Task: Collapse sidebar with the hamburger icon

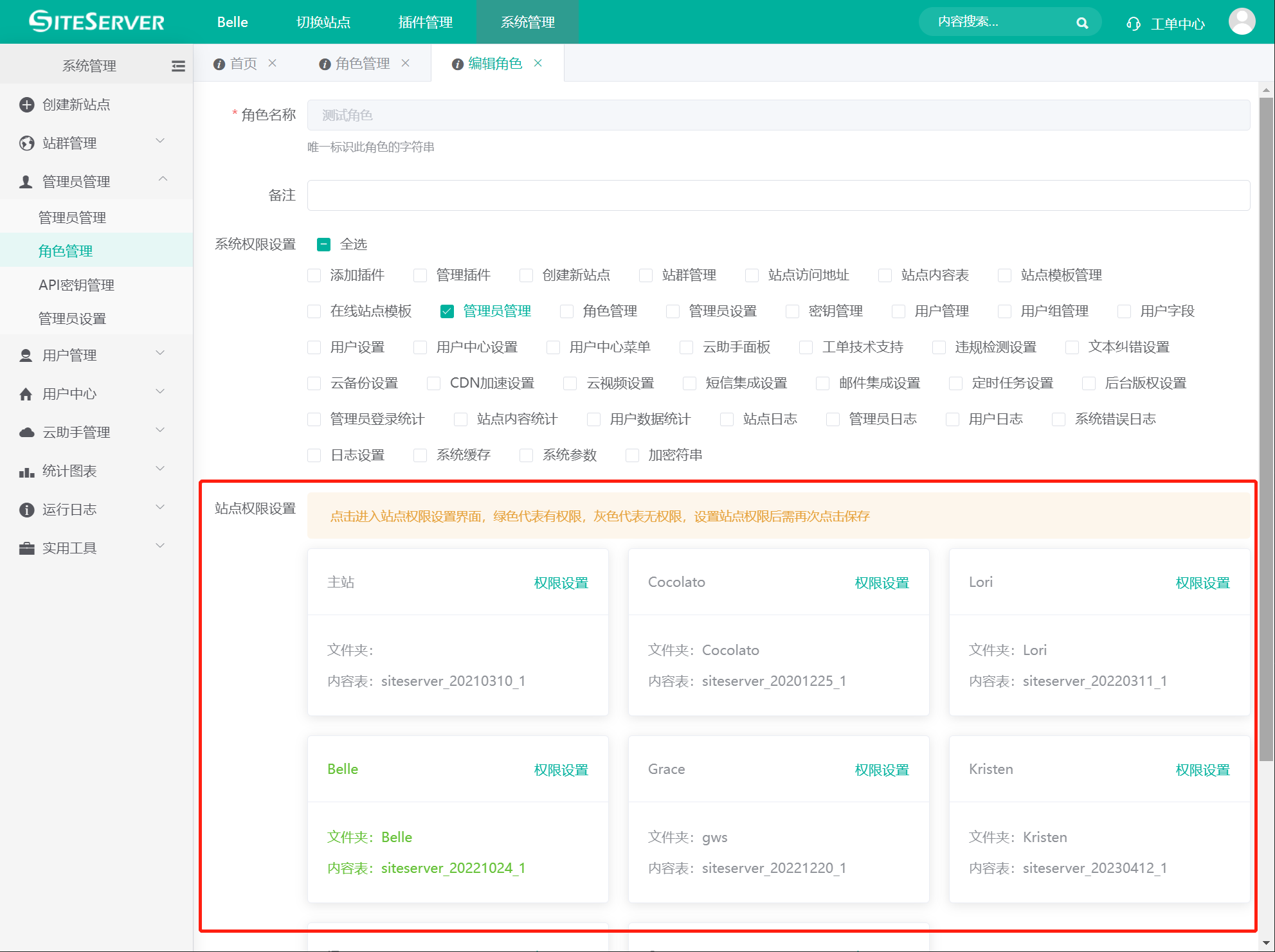Action: (x=178, y=66)
